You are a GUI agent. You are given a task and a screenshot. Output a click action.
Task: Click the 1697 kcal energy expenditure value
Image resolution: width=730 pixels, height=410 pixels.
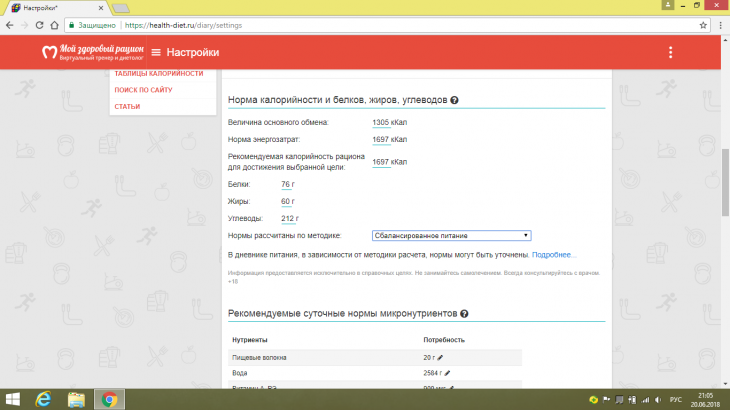(381, 139)
